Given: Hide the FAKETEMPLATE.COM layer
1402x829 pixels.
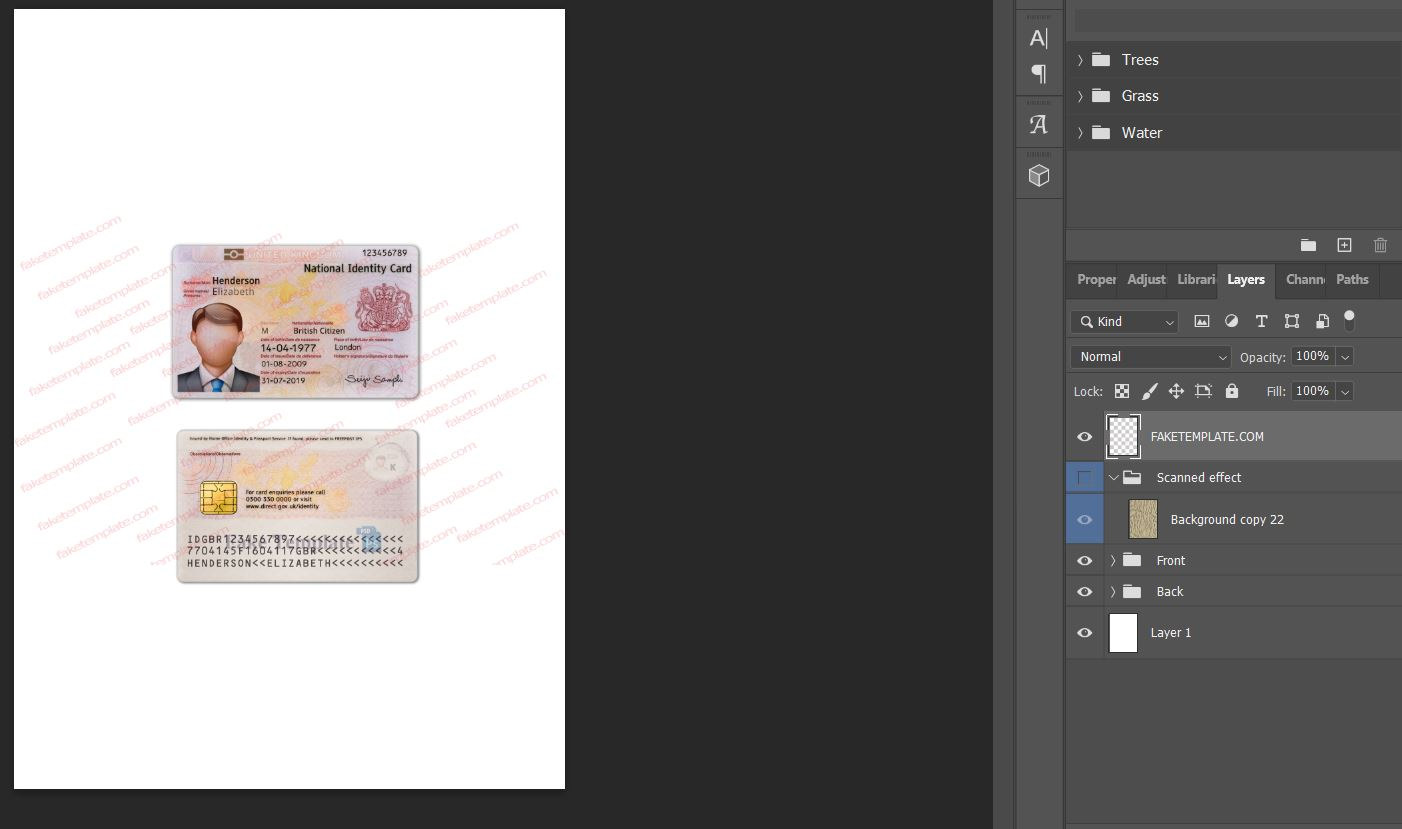Looking at the screenshot, I should [1084, 436].
